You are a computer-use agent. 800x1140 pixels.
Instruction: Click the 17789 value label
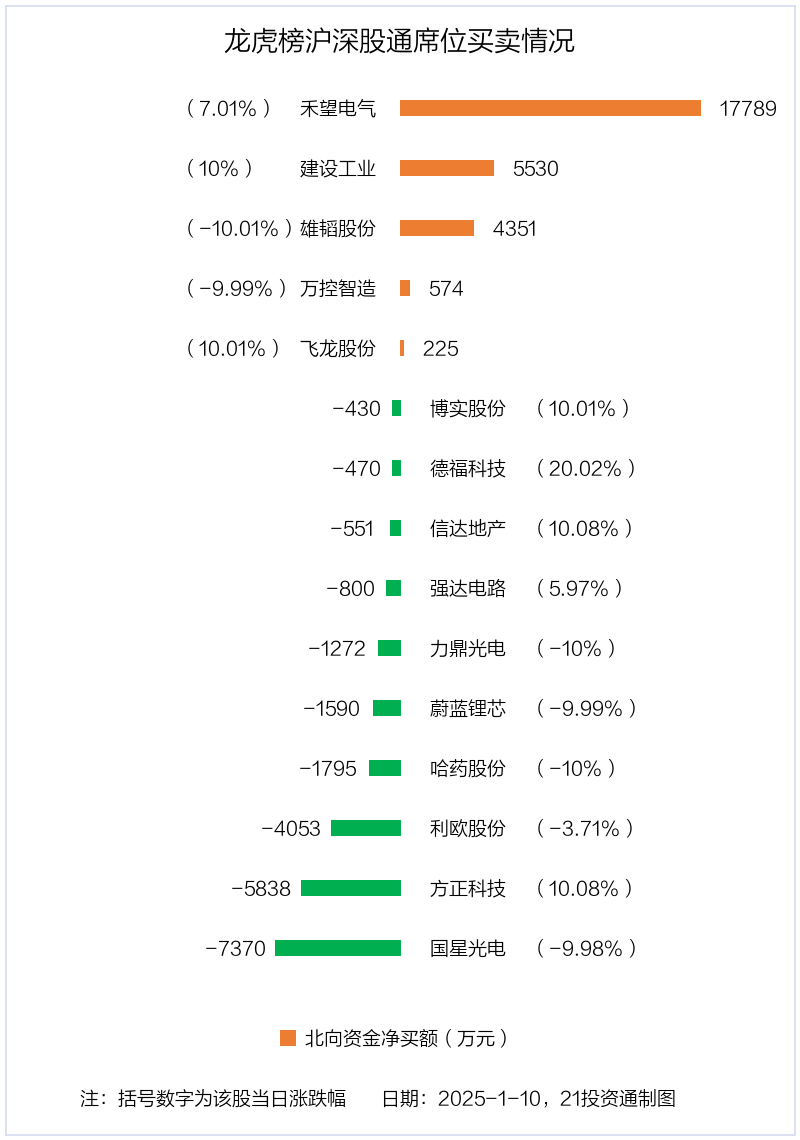pos(748,108)
